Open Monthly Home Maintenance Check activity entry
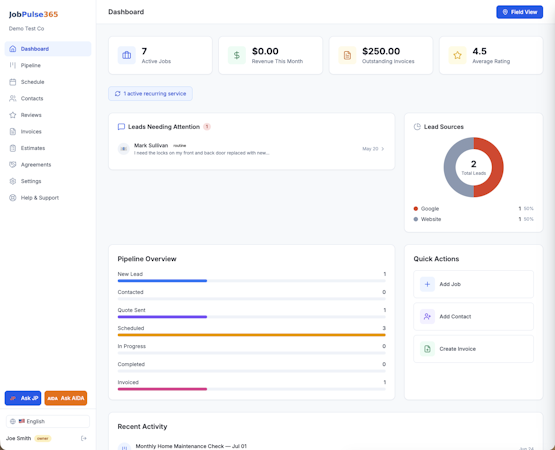This screenshot has width=555, height=450. (191, 446)
